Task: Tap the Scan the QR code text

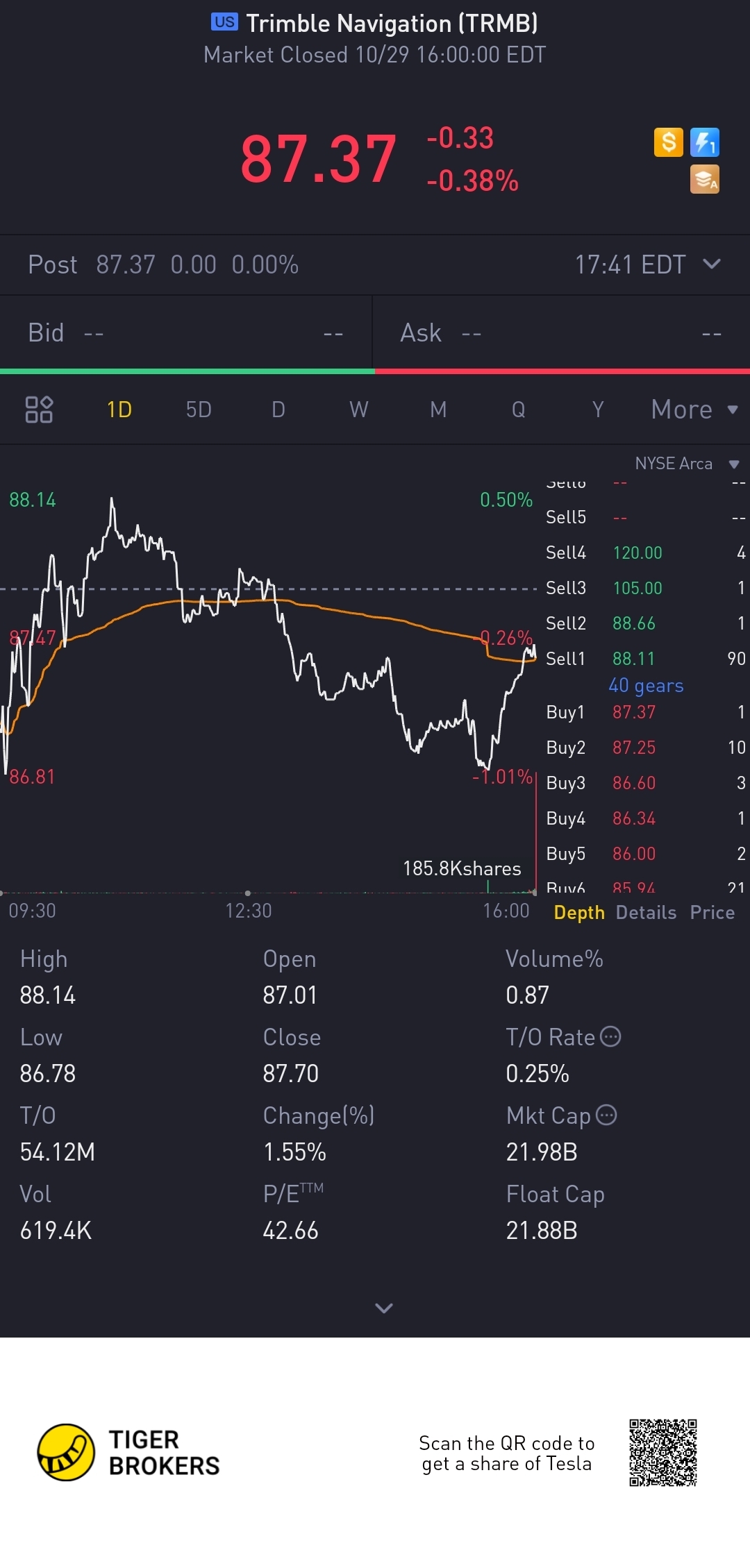Action: [x=507, y=1453]
